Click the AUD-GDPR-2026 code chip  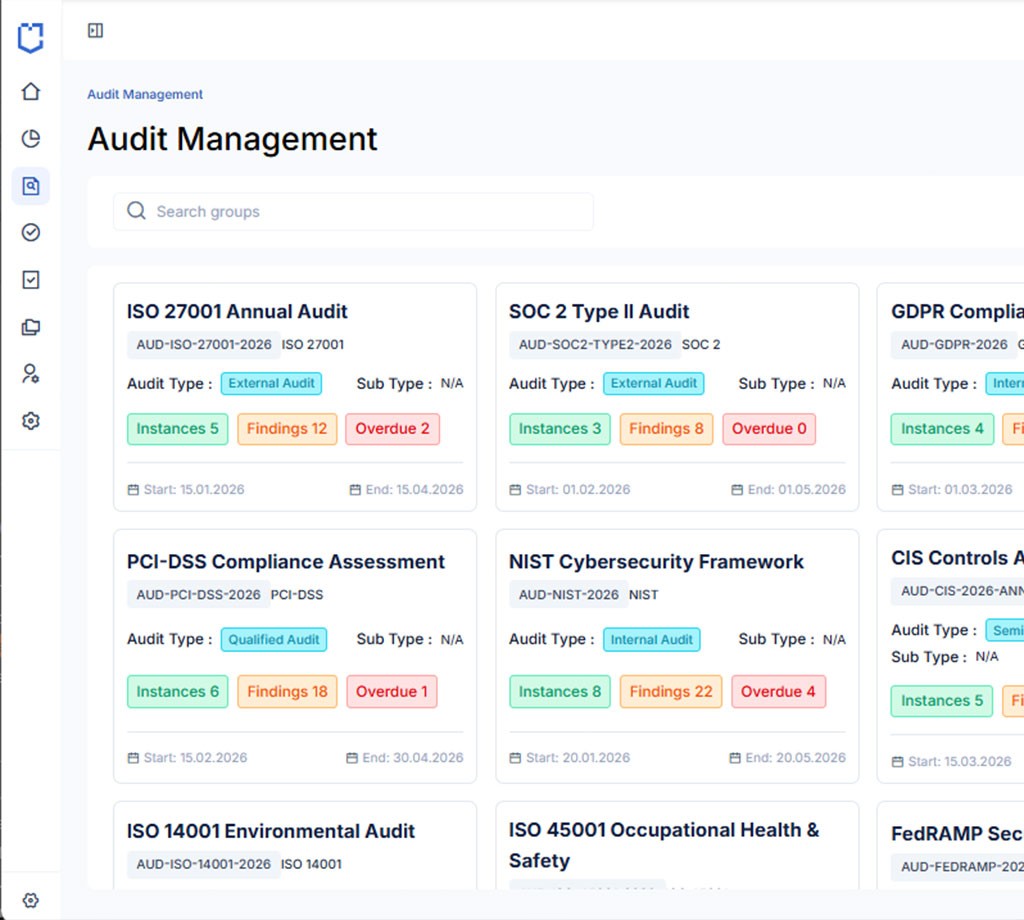(954, 345)
